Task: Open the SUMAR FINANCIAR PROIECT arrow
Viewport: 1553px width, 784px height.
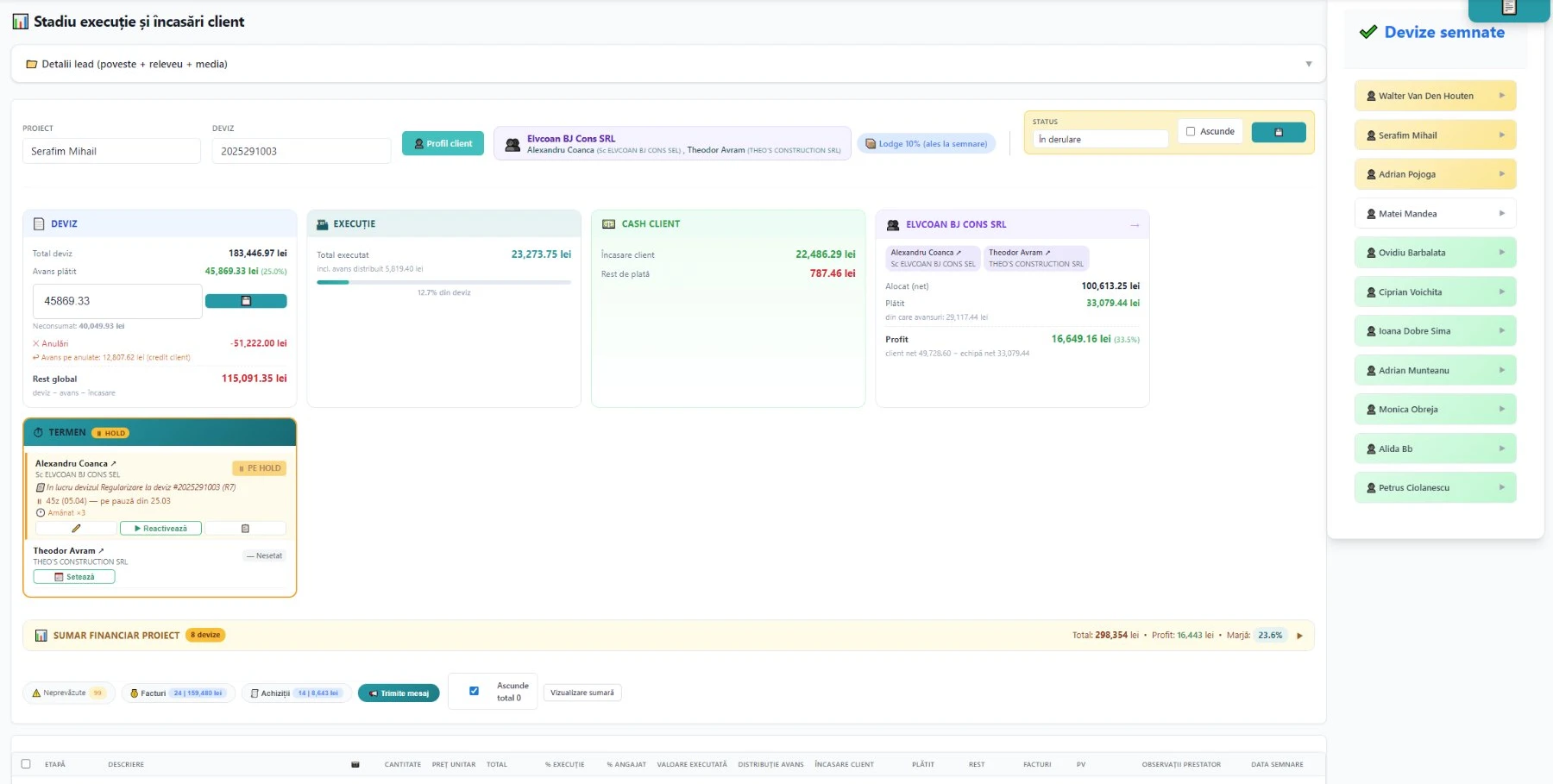Action: (x=1299, y=635)
